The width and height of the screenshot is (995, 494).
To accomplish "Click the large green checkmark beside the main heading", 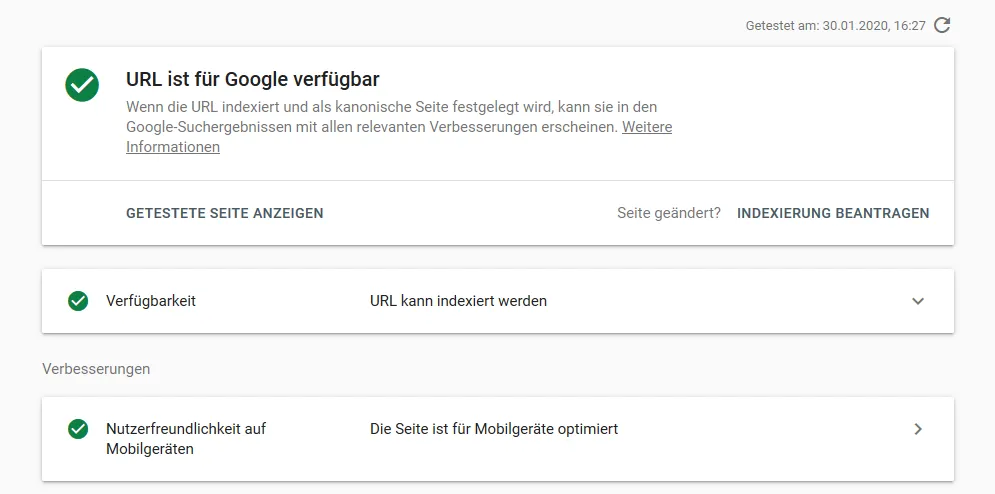I will coord(82,84).
